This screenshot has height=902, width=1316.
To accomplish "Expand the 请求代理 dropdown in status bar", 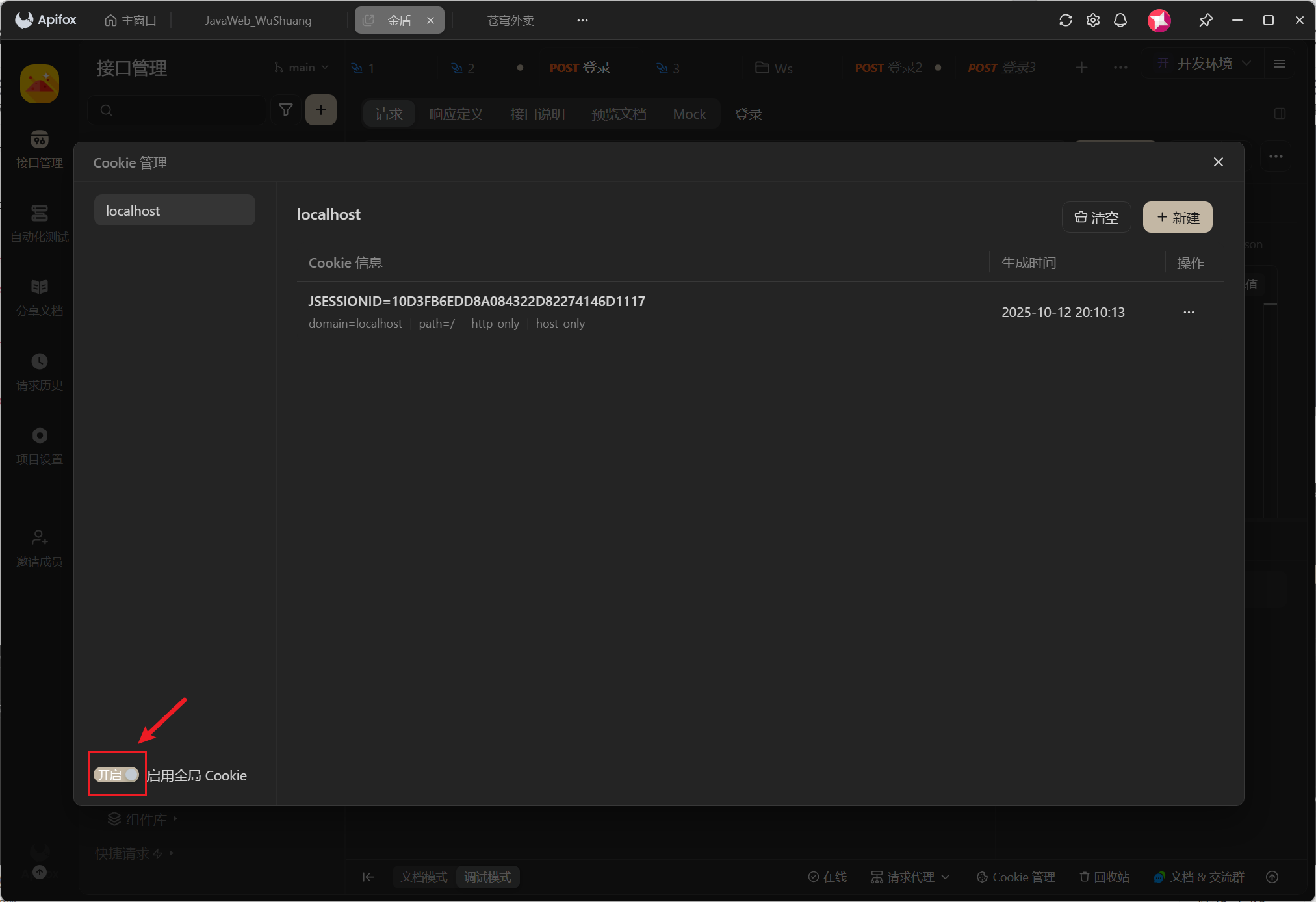I will click(x=910, y=877).
